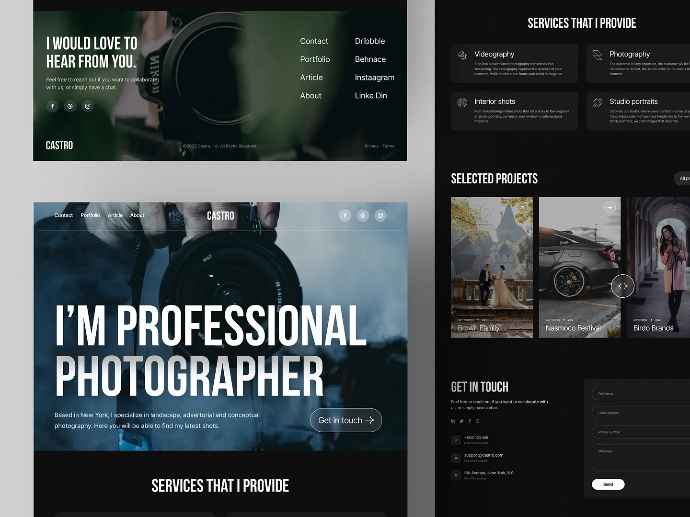Open the footer Links Din link
The height and width of the screenshot is (517, 690).
coord(371,95)
